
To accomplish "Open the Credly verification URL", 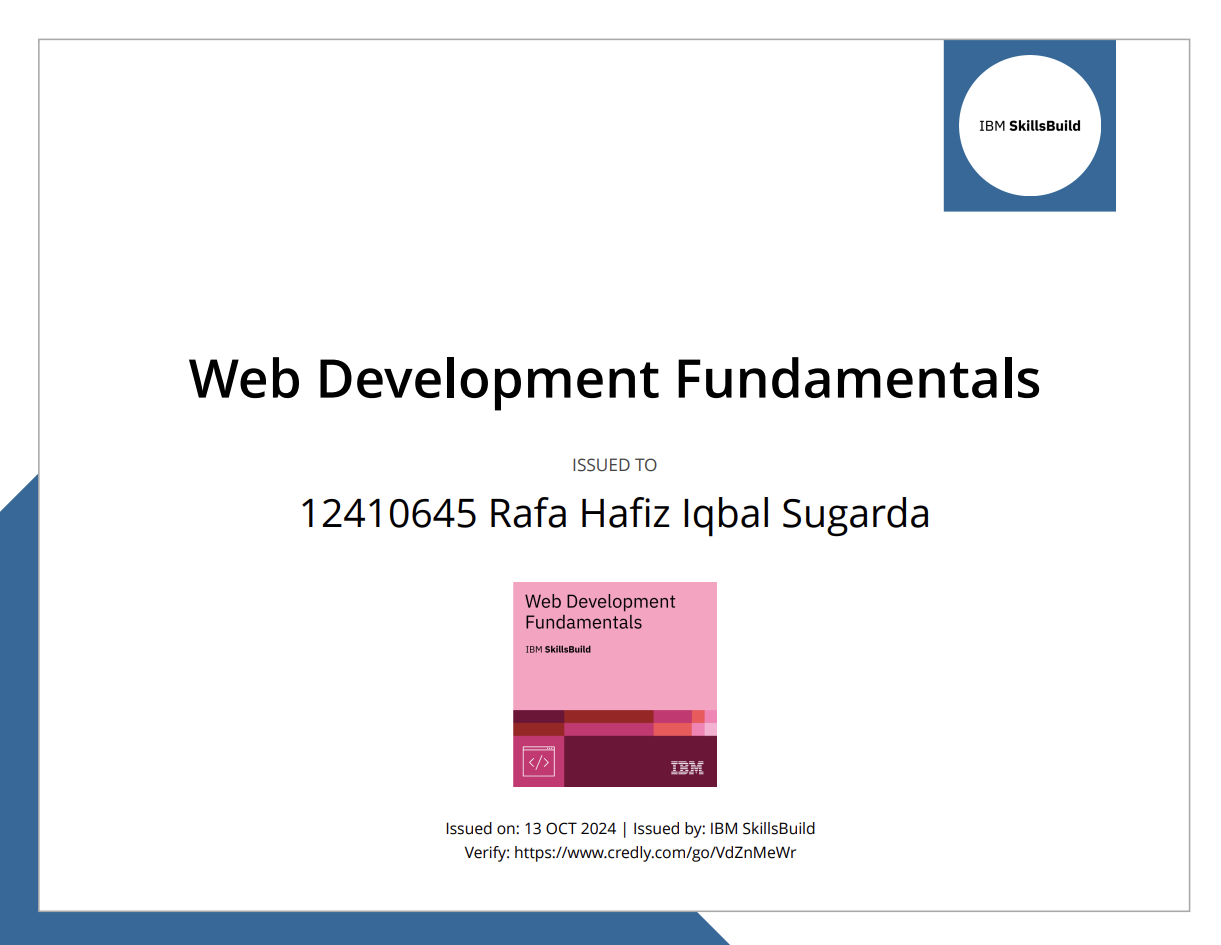I will click(x=655, y=853).
